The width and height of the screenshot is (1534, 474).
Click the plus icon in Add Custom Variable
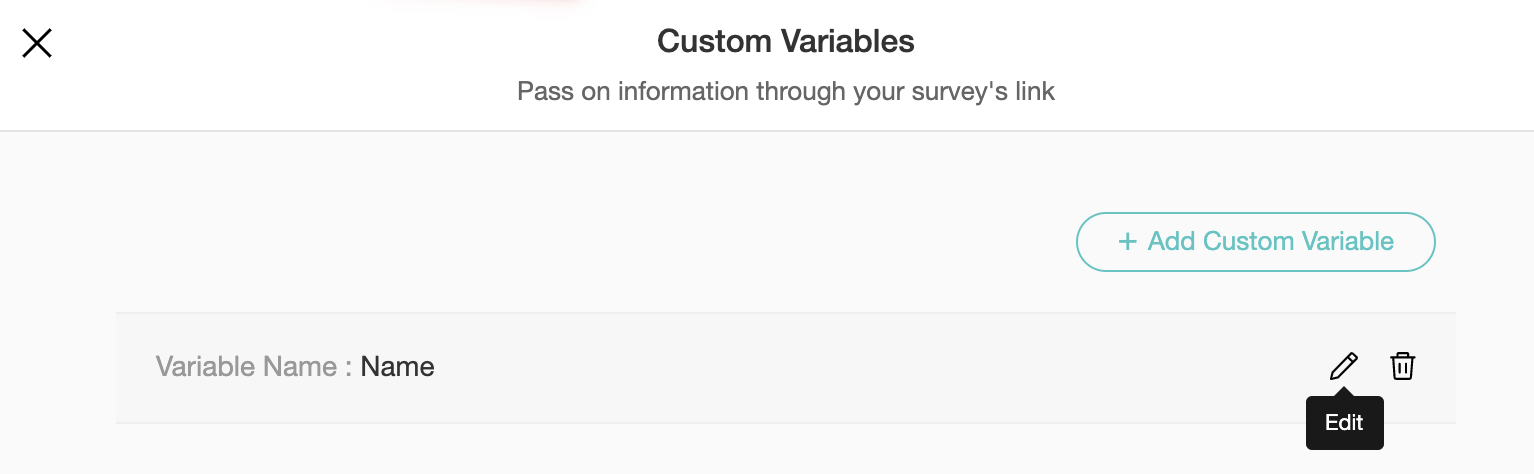point(1127,241)
